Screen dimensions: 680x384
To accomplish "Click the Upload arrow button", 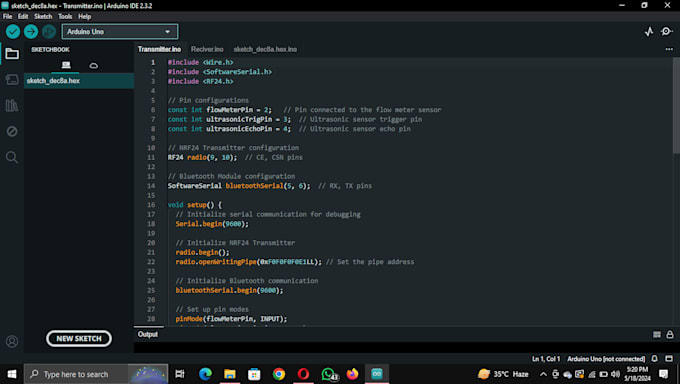I will 31,31.
